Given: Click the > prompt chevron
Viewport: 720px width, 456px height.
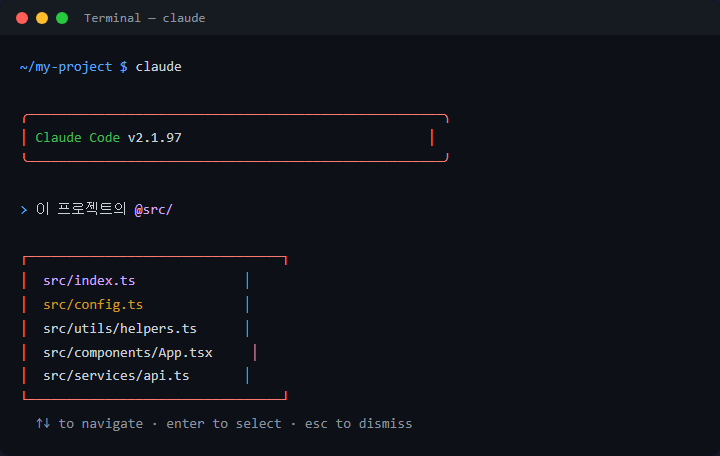Looking at the screenshot, I should tap(24, 210).
